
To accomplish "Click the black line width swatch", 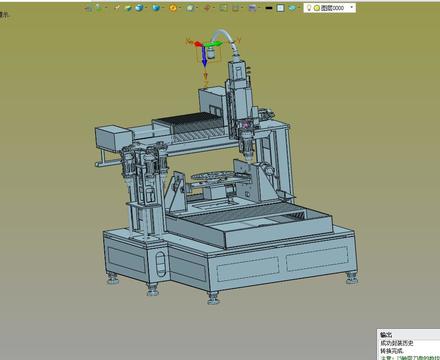I will tap(269, 8).
